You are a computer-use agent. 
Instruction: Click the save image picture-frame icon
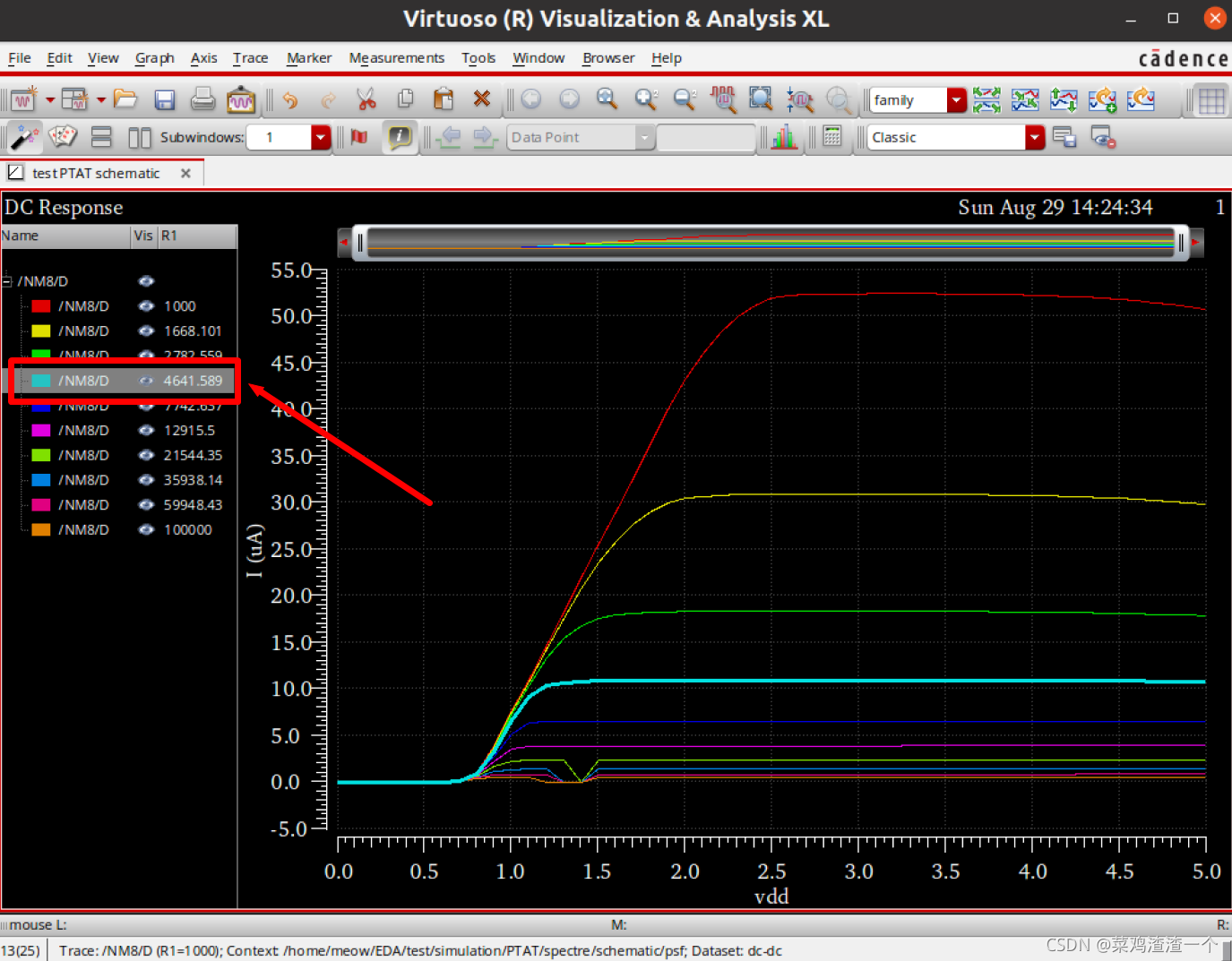click(241, 99)
